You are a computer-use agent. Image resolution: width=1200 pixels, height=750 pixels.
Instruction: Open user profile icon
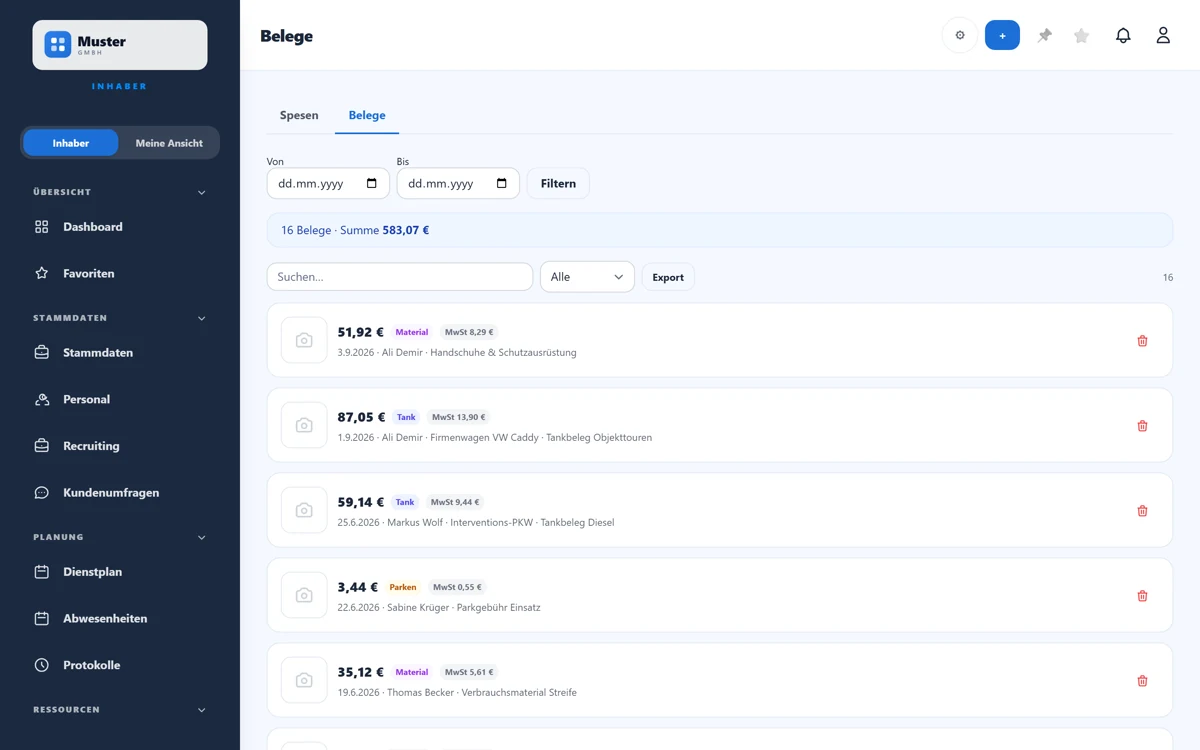1163,35
